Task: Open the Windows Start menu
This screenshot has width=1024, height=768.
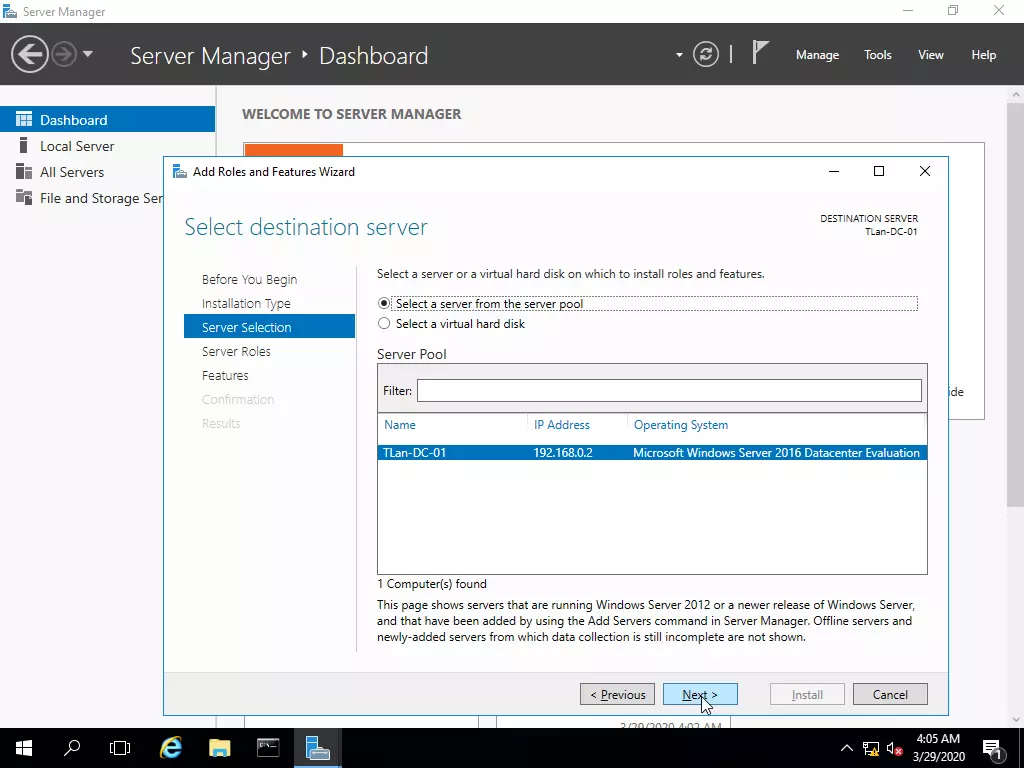Action: [x=24, y=748]
